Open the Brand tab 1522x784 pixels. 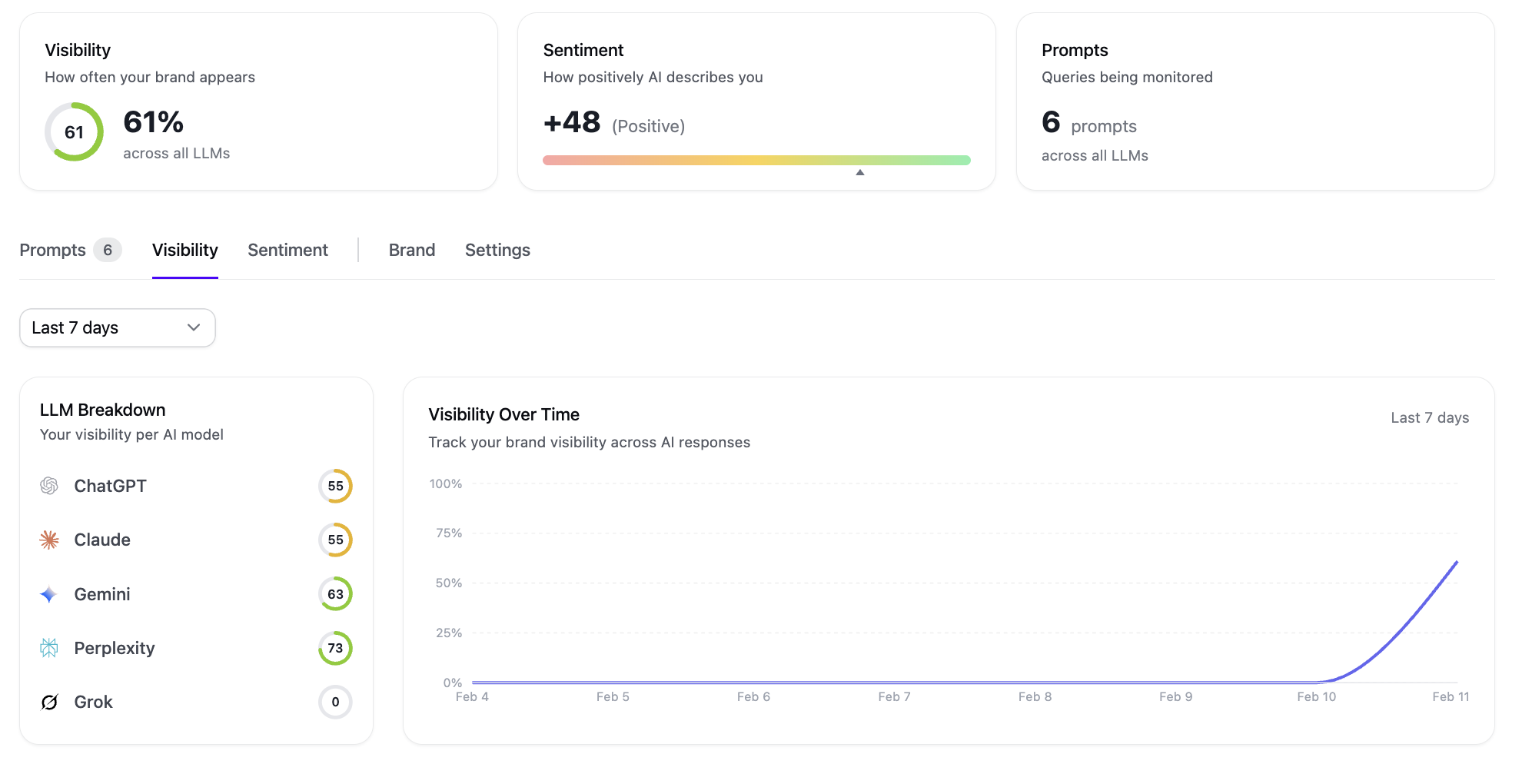click(x=412, y=250)
